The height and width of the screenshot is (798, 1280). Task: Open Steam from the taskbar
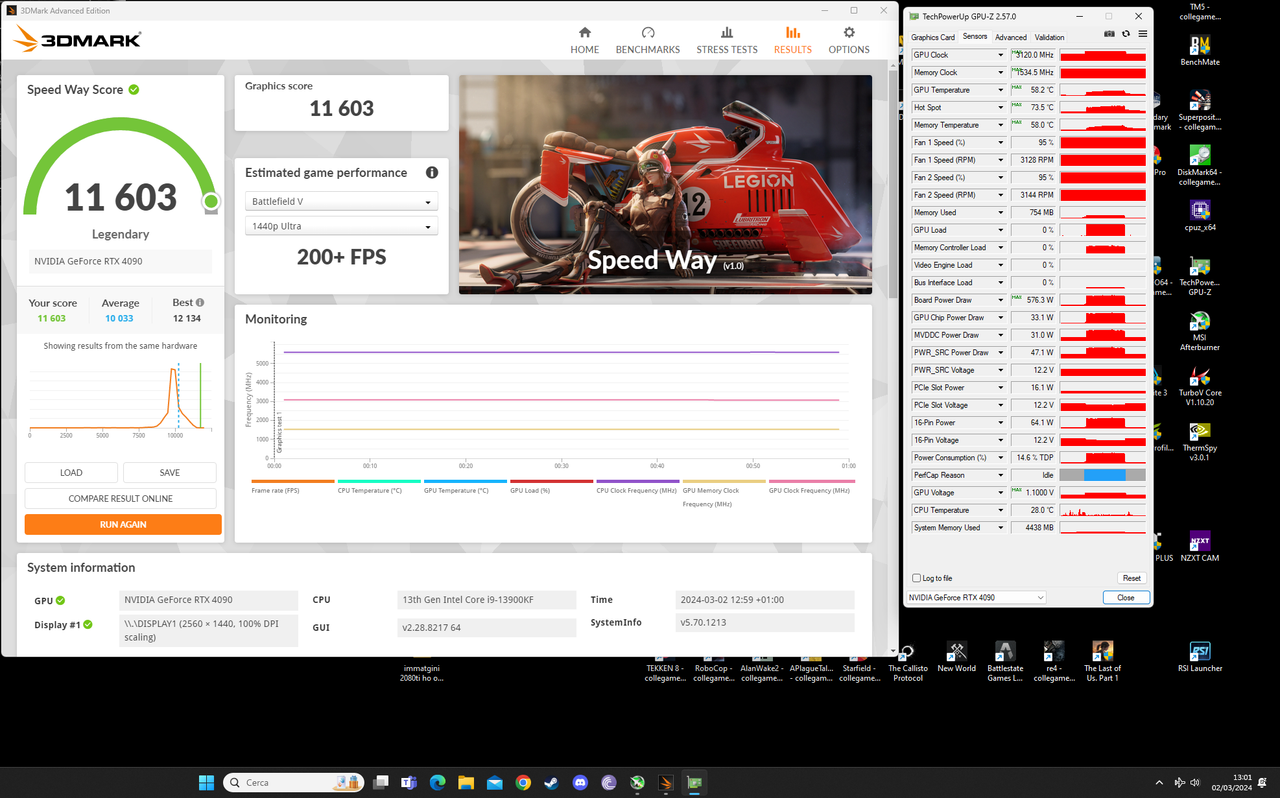click(x=551, y=783)
